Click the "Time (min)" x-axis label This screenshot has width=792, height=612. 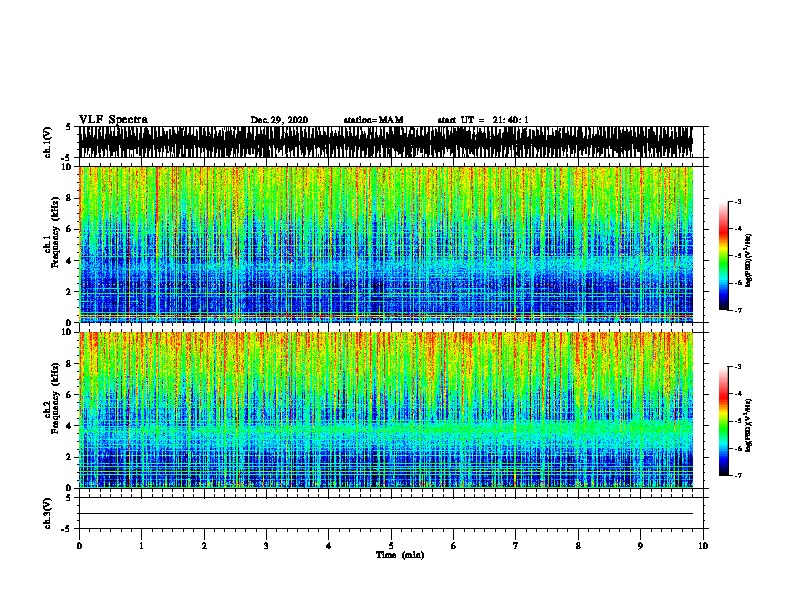coord(400,555)
